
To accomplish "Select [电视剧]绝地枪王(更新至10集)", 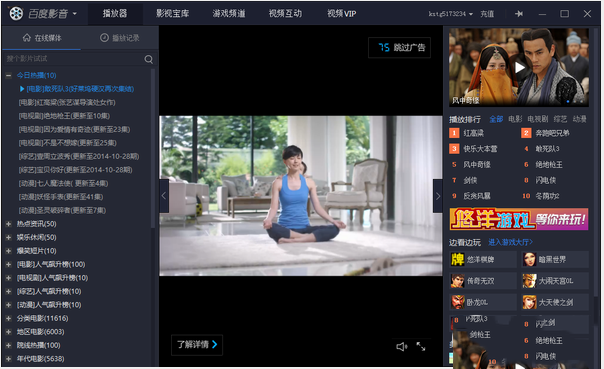I will [x=64, y=116].
